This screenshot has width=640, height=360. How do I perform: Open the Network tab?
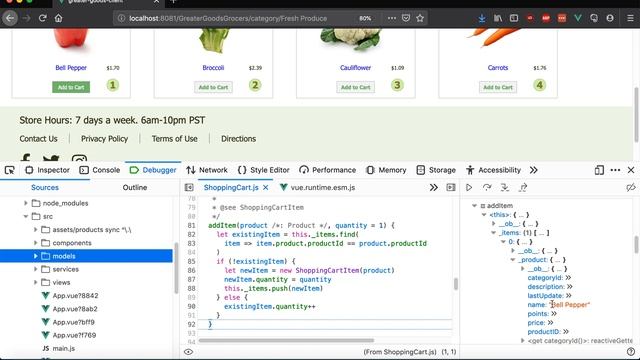pos(207,170)
